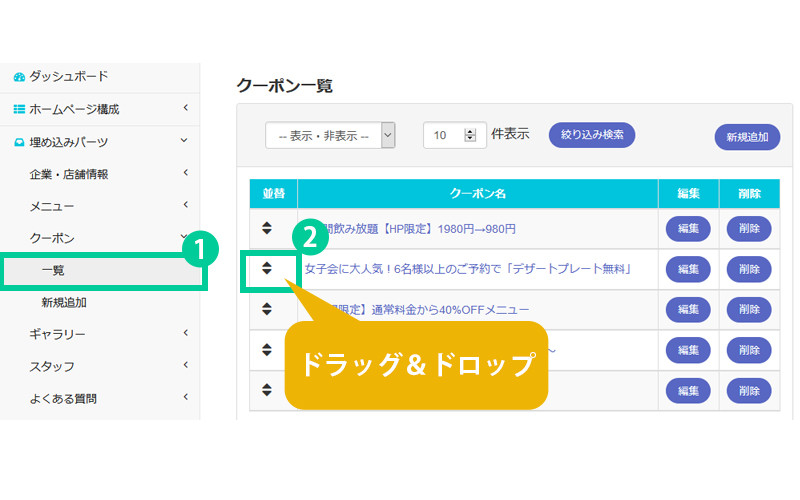This screenshot has height=500, width=800.
Task: Click the sort handle in fourth coupon row
Action: [267, 349]
